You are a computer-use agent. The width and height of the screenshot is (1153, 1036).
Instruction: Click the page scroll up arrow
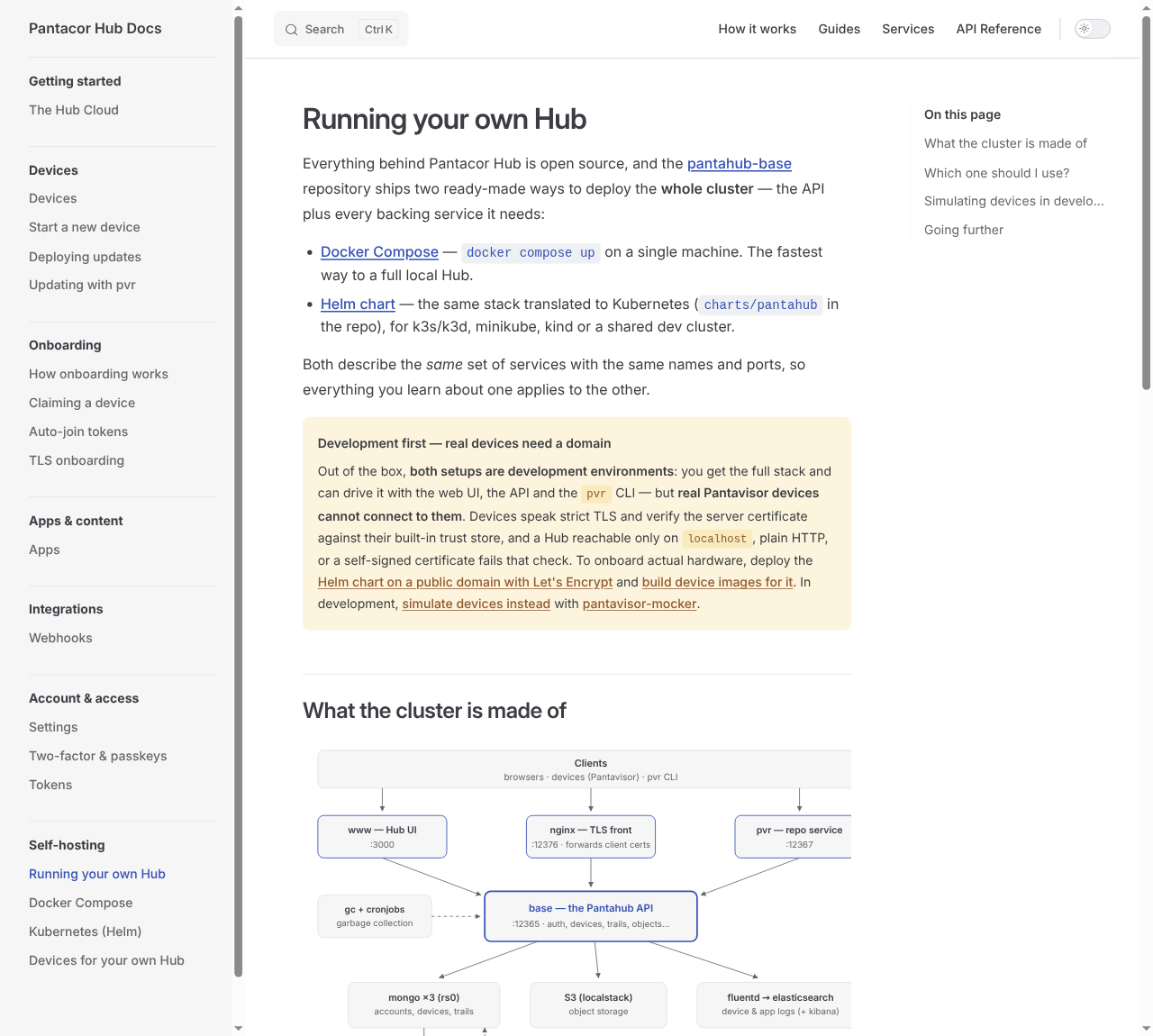tap(1146, 7)
